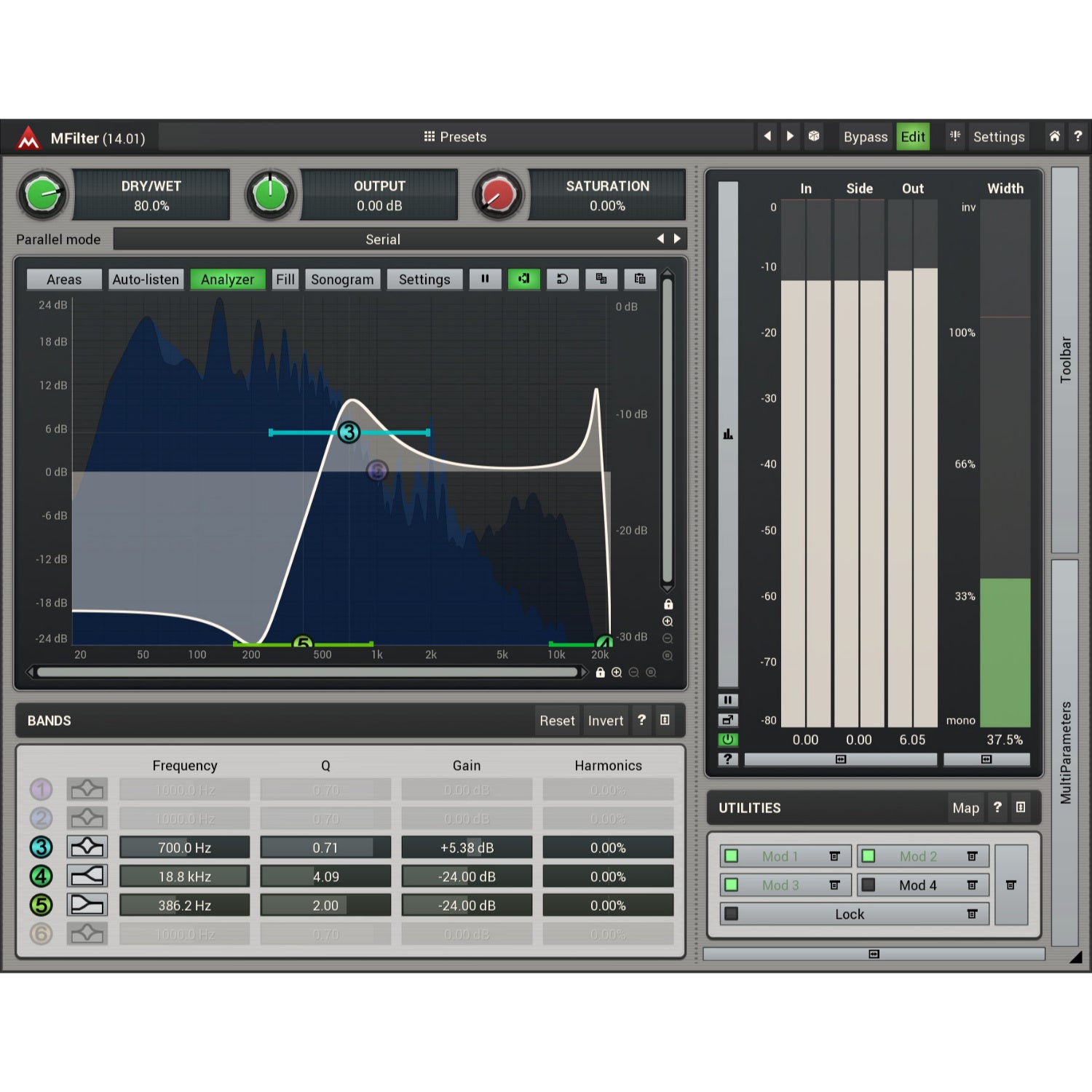Click the meter help question icon
Image resolution: width=1092 pixels, height=1092 pixels.
[x=728, y=759]
